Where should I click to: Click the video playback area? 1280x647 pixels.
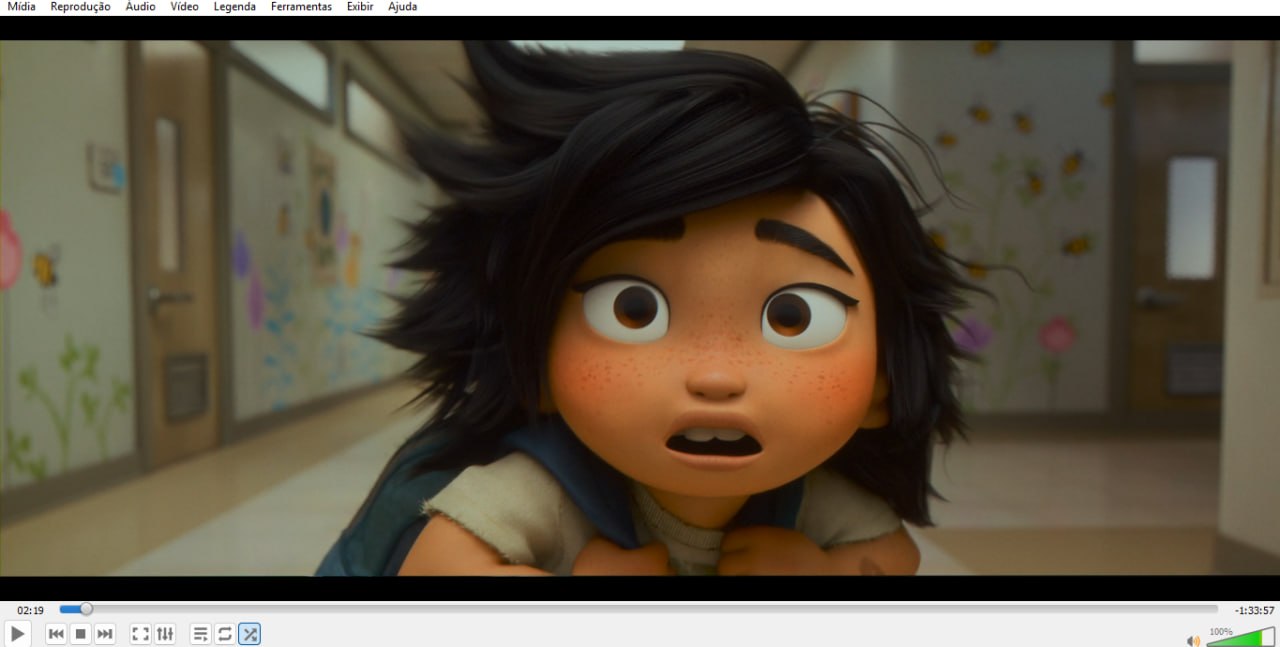coord(640,308)
